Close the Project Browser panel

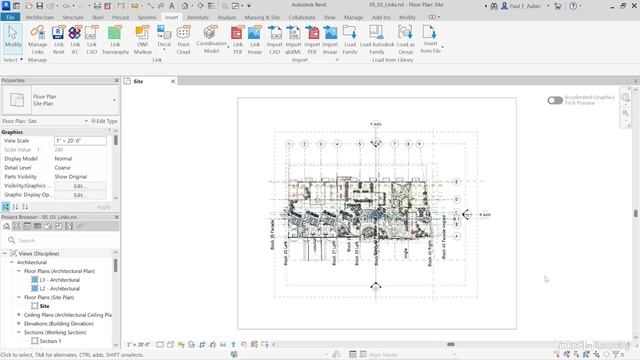click(x=116, y=217)
